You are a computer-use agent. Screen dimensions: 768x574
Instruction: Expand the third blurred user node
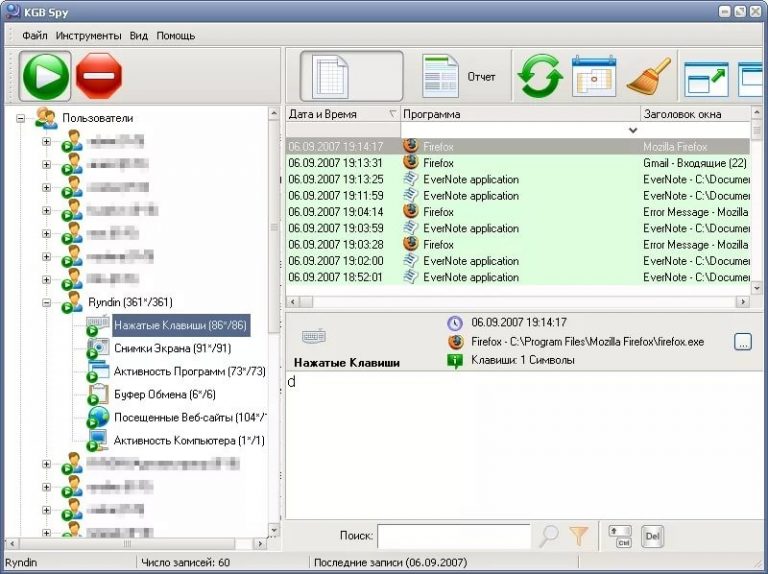[47, 187]
